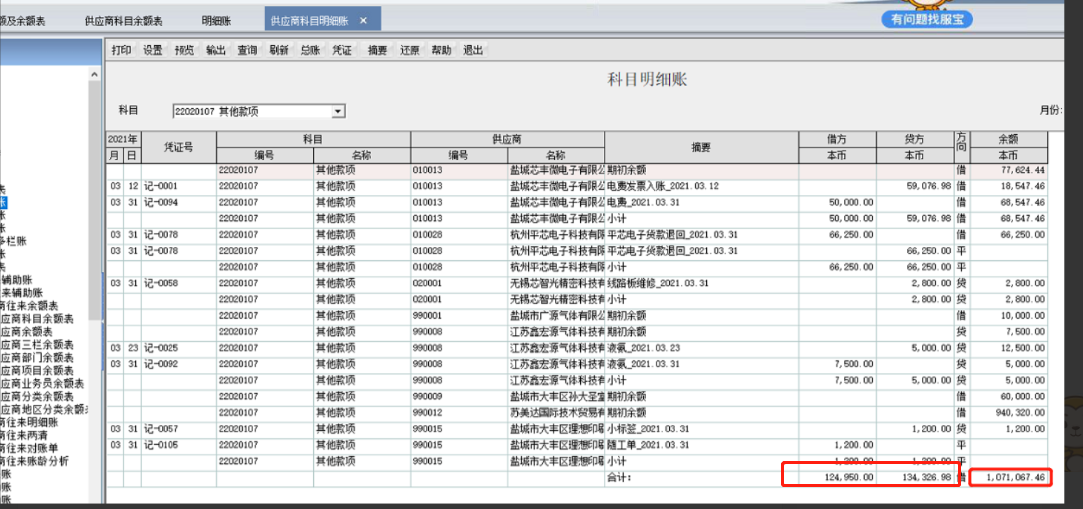Click the 还原 toolbar button
This screenshot has width=1083, height=509.
point(410,50)
